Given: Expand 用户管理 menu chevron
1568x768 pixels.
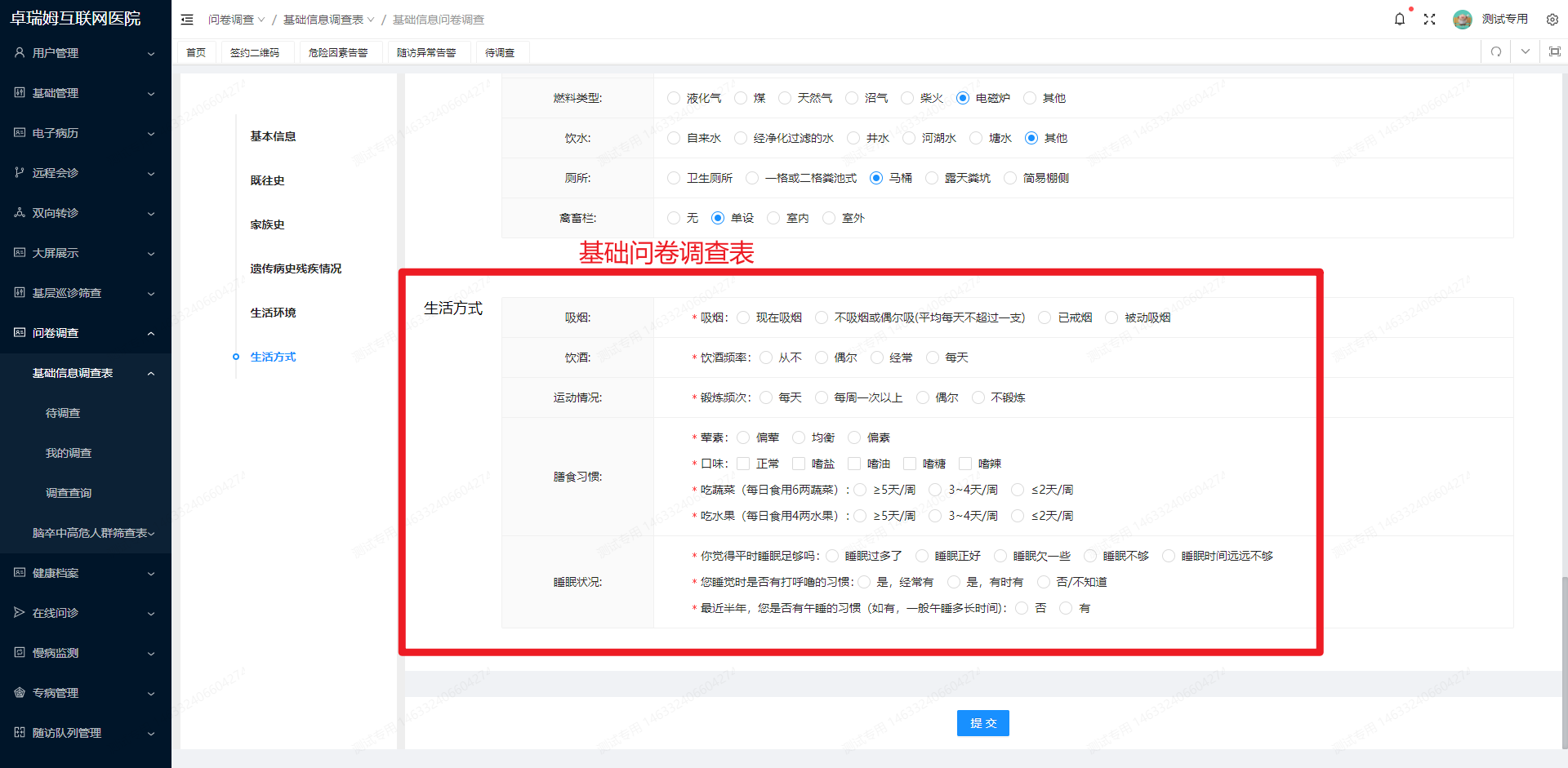Looking at the screenshot, I should 151,53.
